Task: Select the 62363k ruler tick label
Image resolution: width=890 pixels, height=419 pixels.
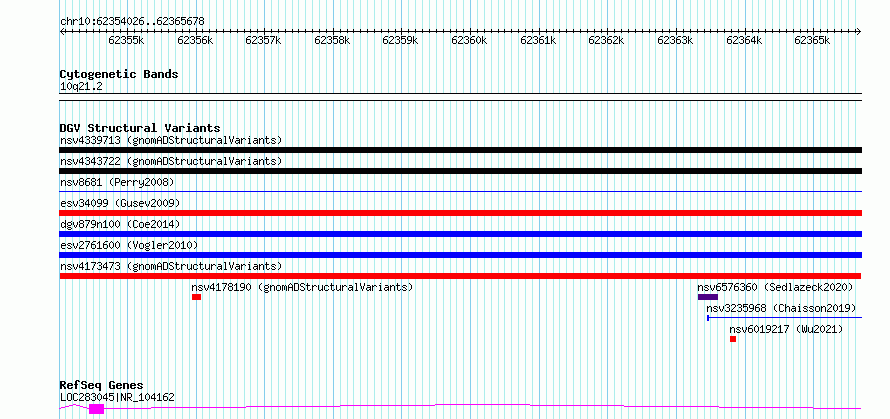Action: 675,40
